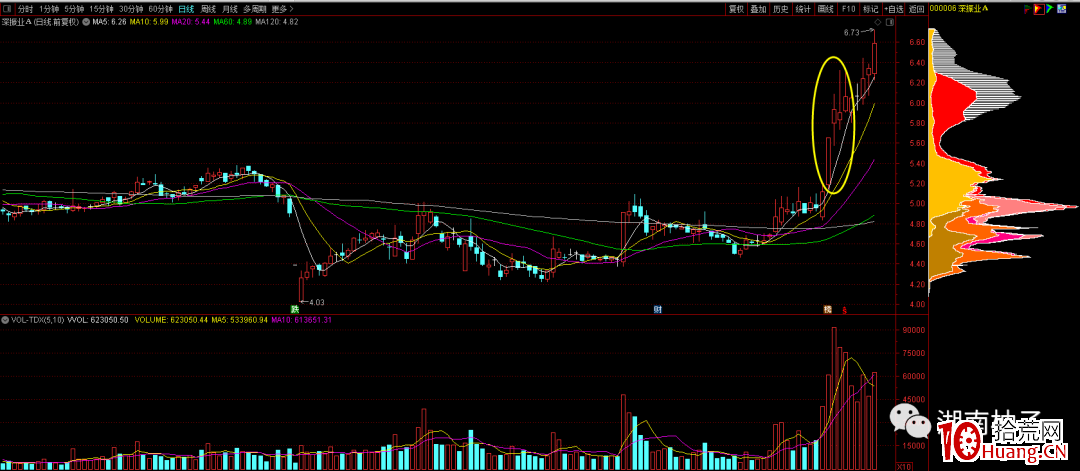Switch to 月线 monthly chart

(x=231, y=9)
